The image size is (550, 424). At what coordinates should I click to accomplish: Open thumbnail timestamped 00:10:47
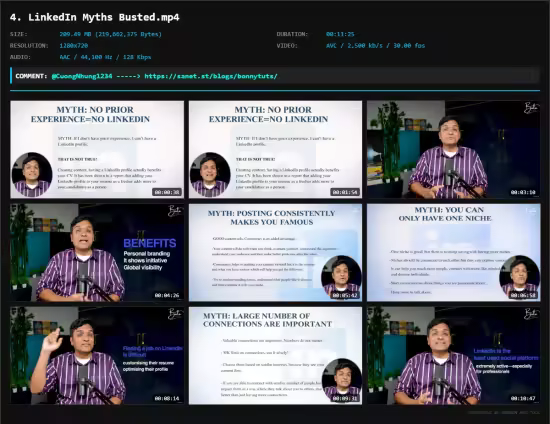click(454, 356)
